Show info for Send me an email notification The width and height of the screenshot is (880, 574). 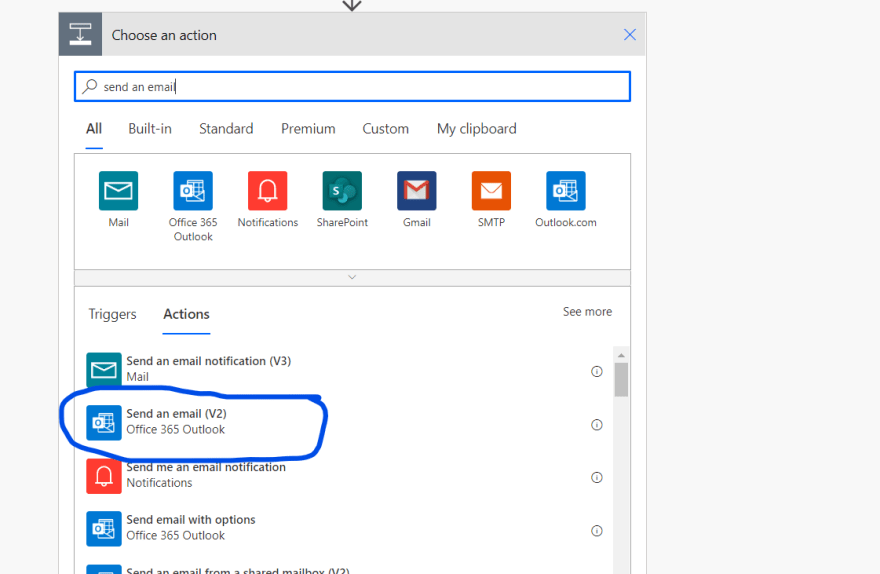click(597, 477)
